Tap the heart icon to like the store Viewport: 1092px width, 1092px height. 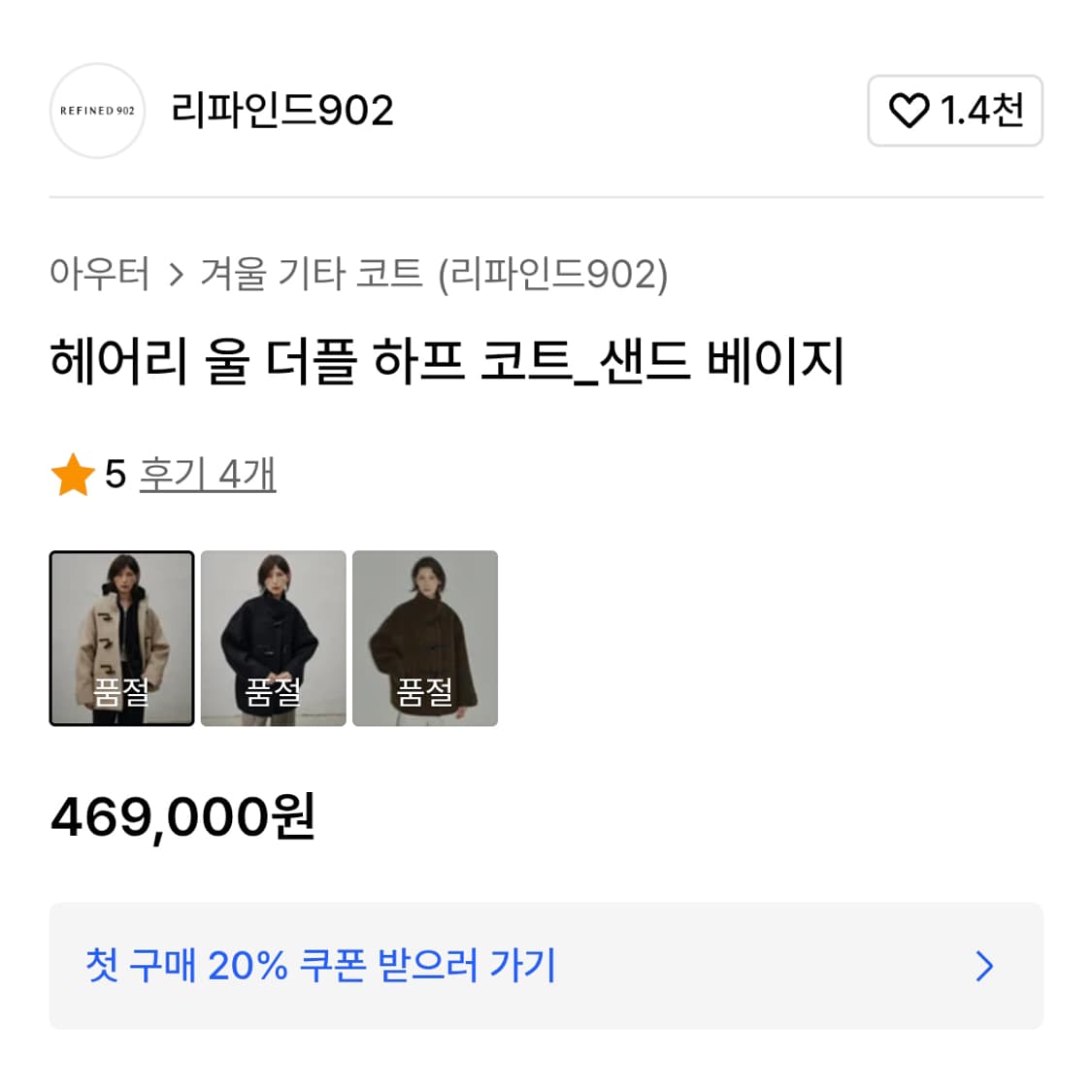point(910,111)
